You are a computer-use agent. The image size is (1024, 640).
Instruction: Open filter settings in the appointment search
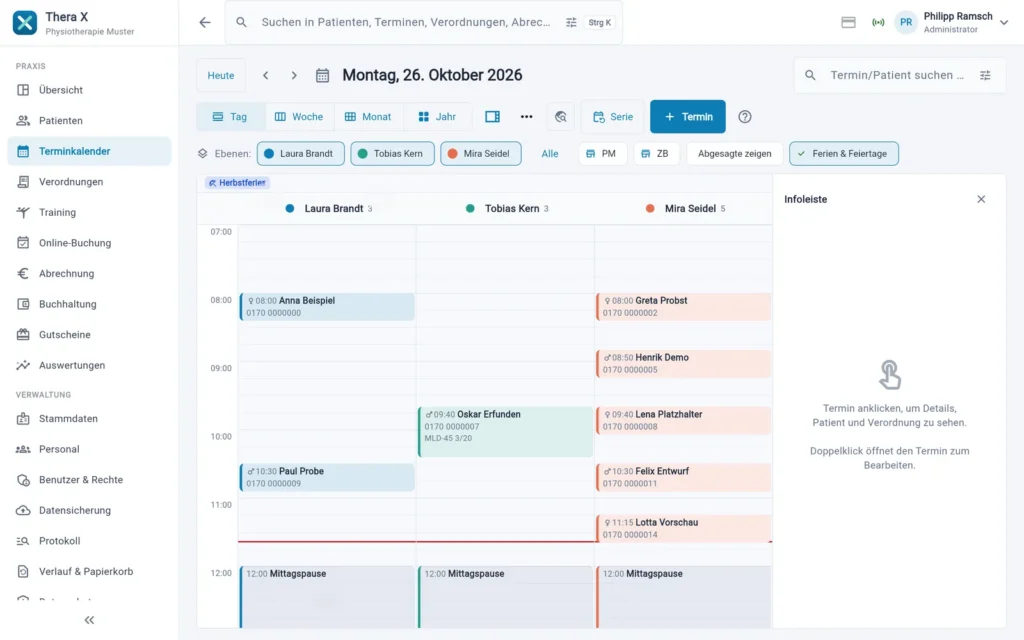point(985,75)
